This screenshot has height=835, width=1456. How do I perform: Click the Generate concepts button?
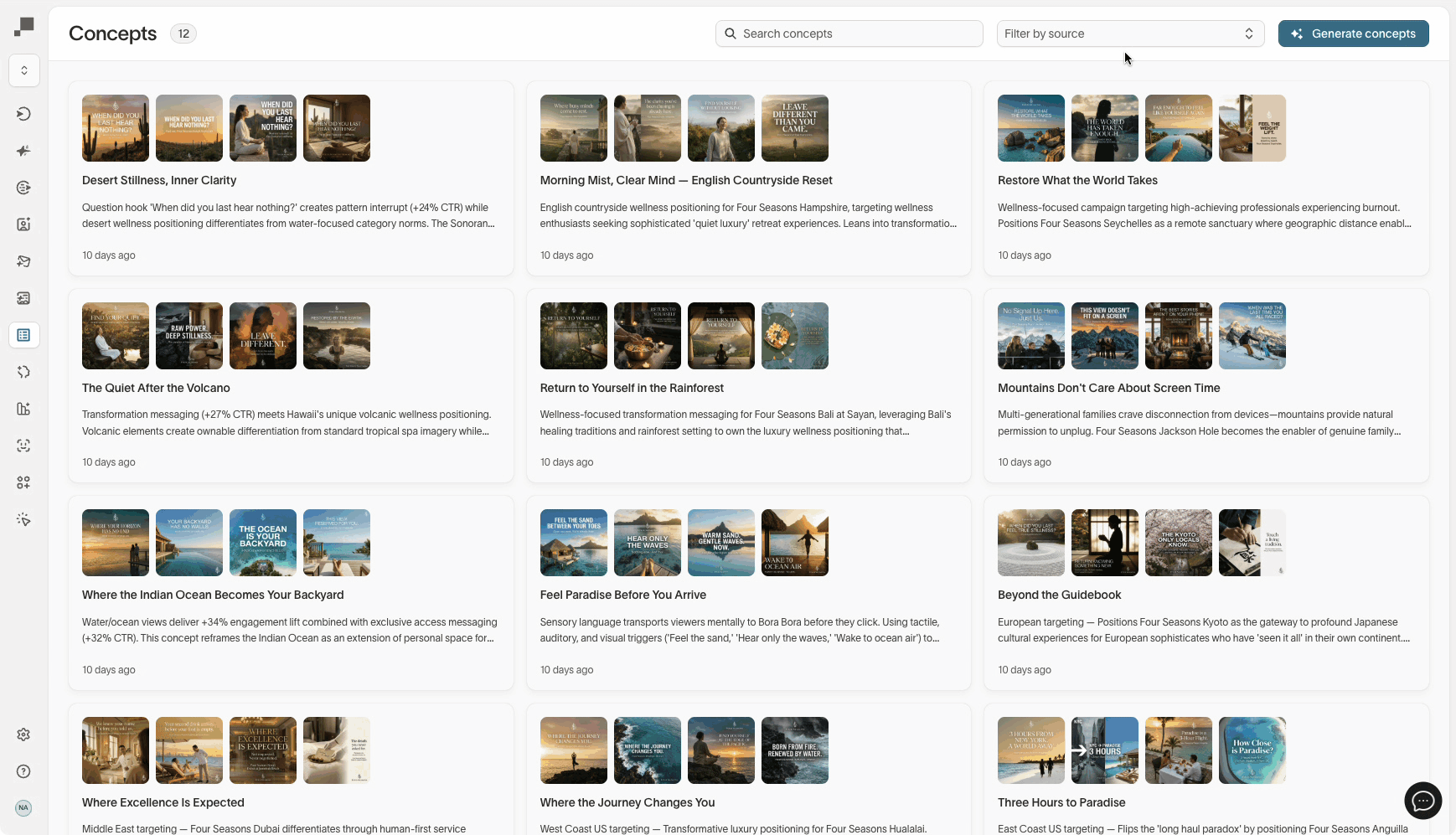tap(1353, 34)
